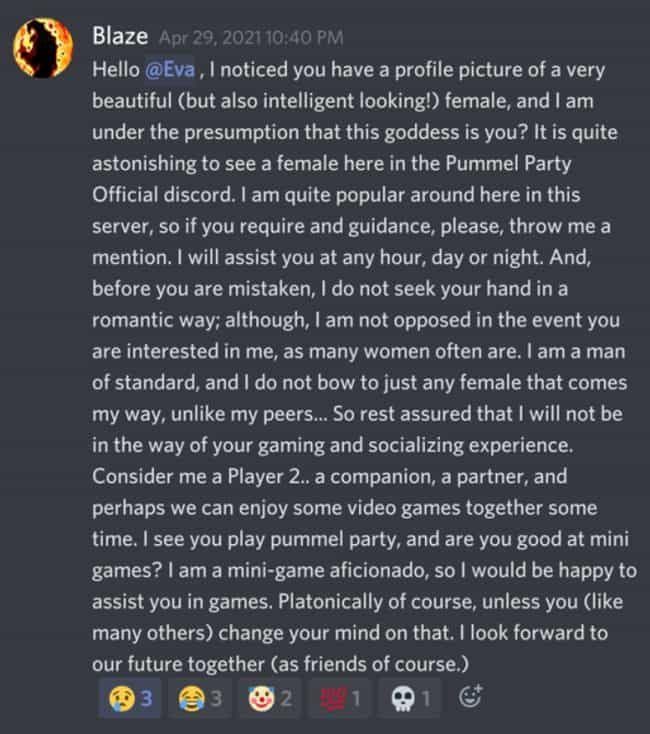Click the crying face reaction
Viewport: 650px width, 734px height.
pos(129,700)
